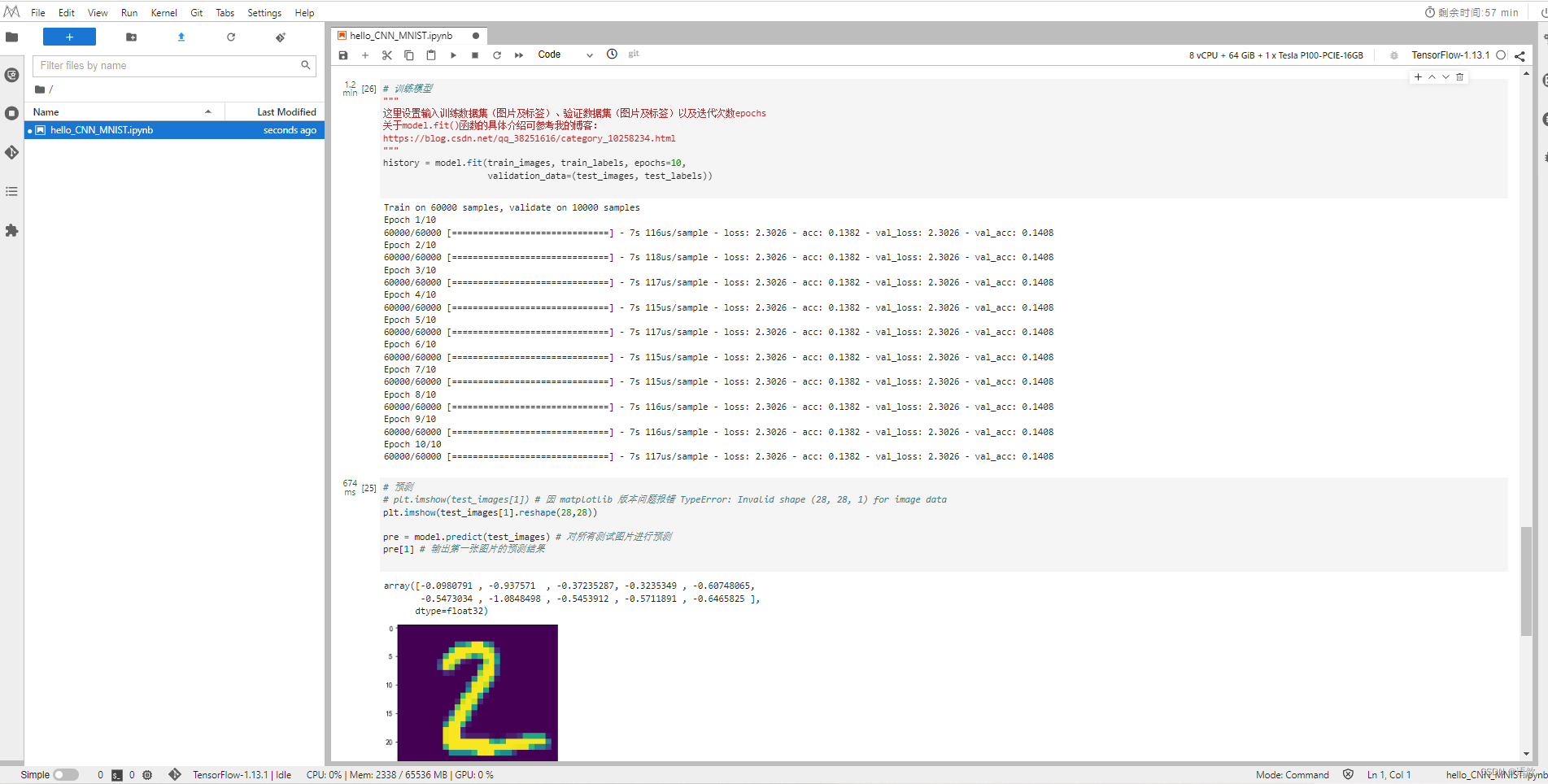This screenshot has width=1548, height=784.
Task: Open the cell type Code dropdown
Action: [565, 54]
